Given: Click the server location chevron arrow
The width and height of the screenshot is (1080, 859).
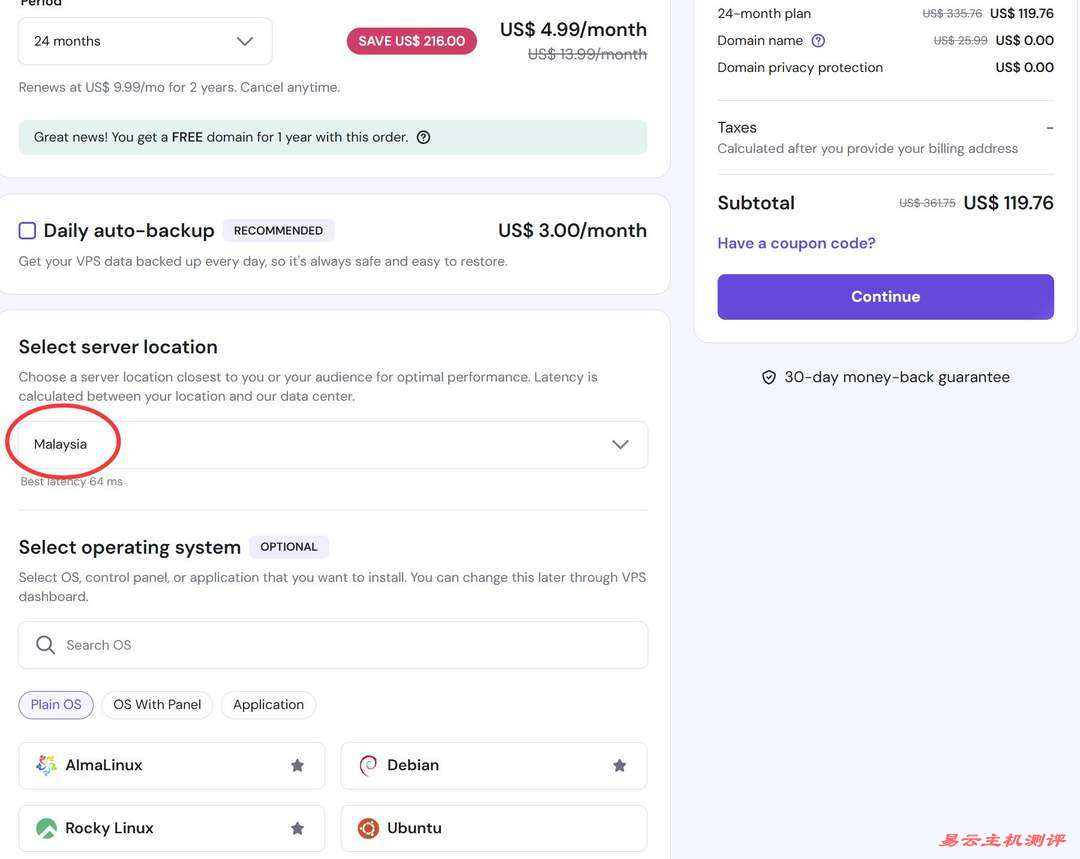Looking at the screenshot, I should click(x=620, y=445).
